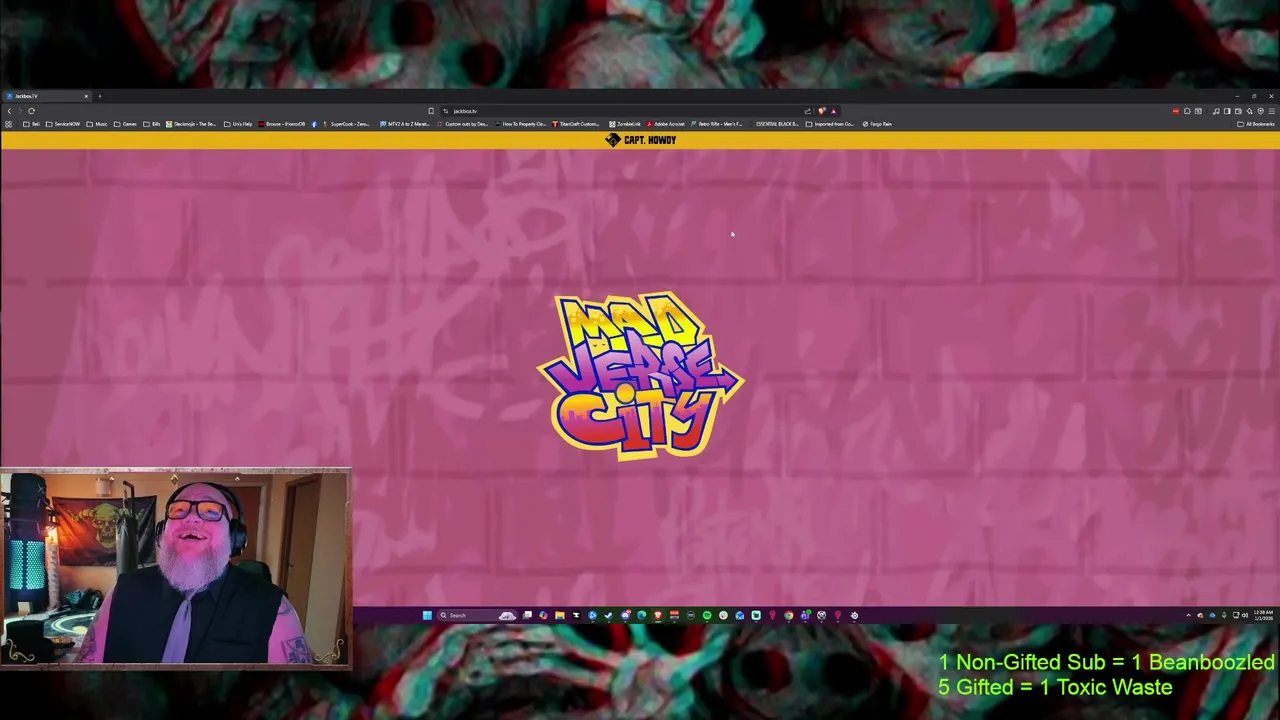
Task: Open the Brave Shields lion icon
Action: tap(822, 111)
